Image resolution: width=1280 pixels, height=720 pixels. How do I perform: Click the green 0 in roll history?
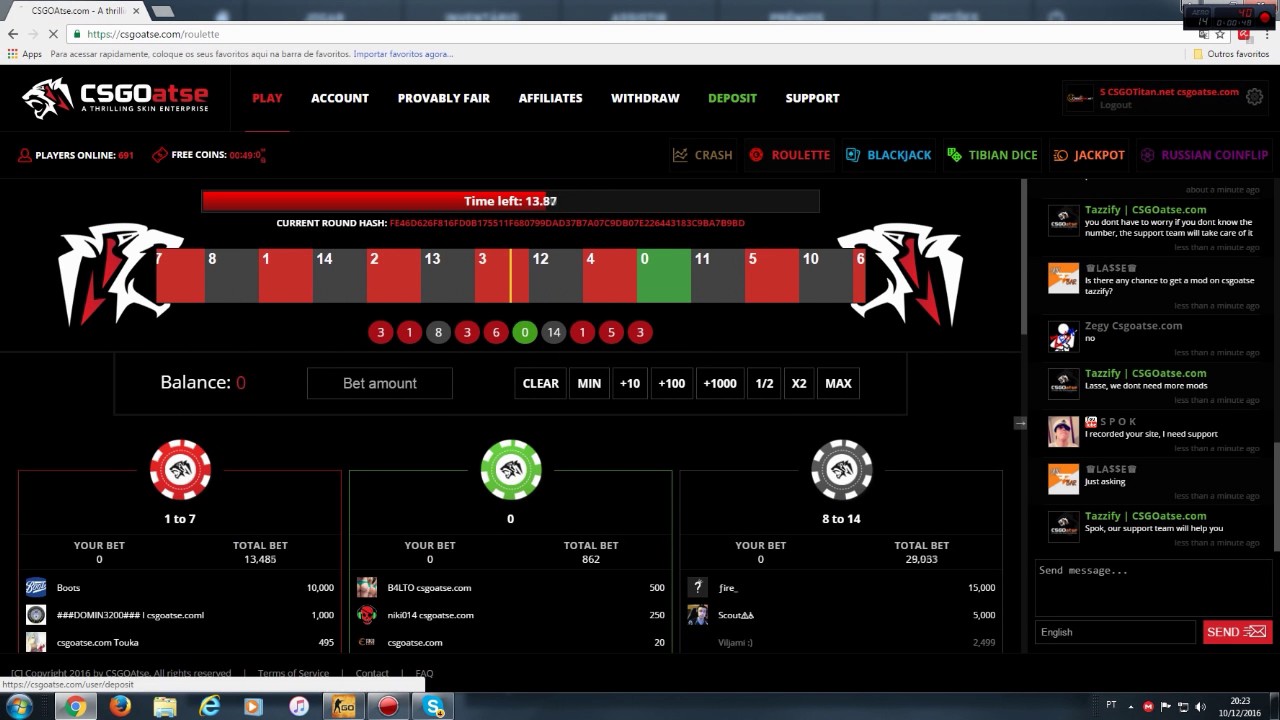coord(524,332)
